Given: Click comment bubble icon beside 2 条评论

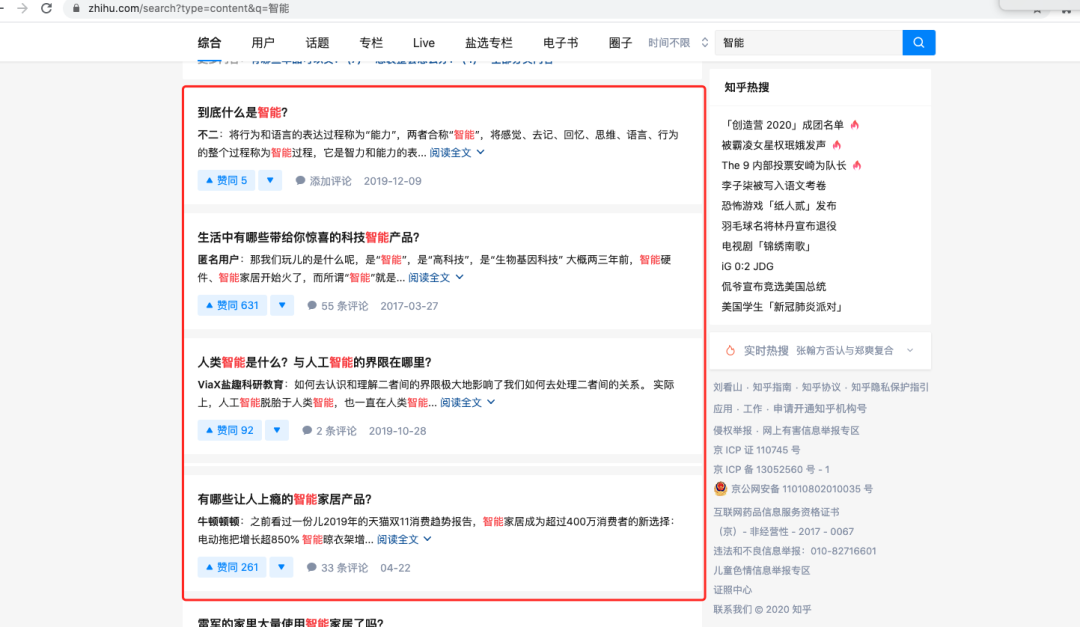Looking at the screenshot, I should coord(307,430).
